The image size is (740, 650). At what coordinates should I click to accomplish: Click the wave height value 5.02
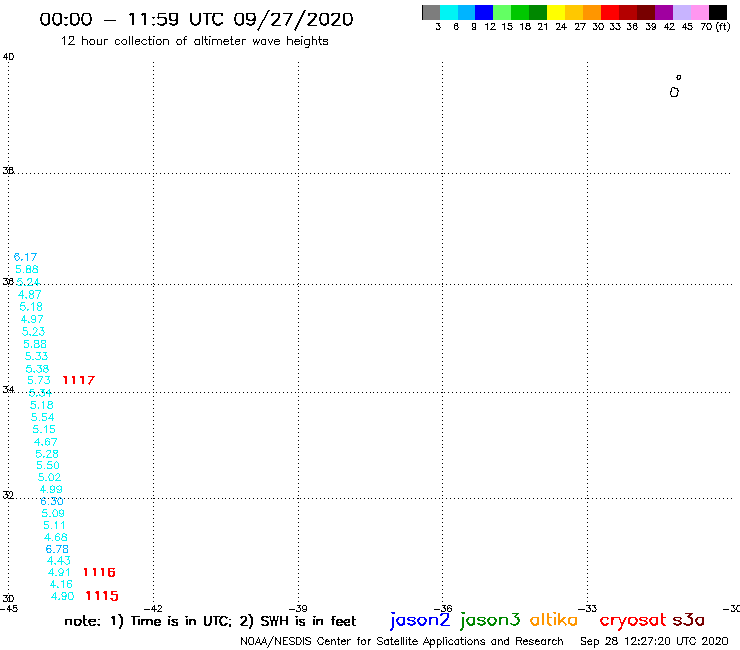[50, 477]
